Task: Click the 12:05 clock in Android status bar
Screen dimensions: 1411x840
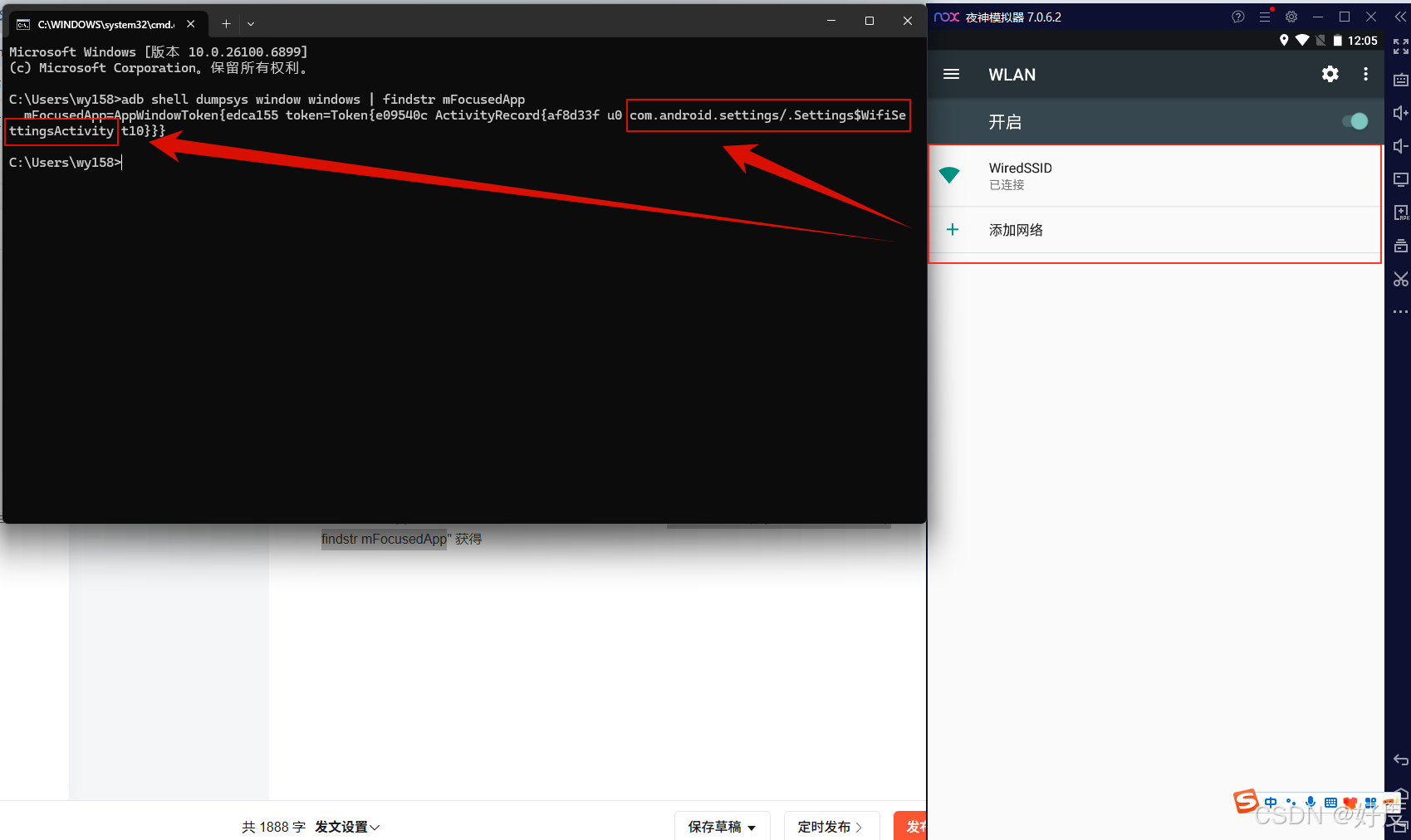Action: coord(1363,40)
